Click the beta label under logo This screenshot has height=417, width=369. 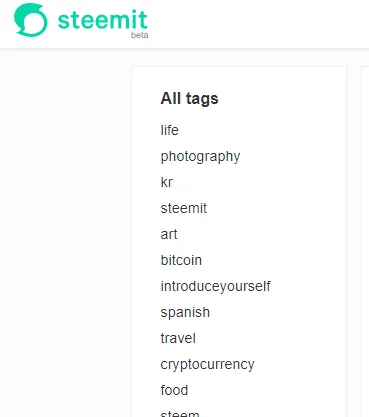point(139,35)
